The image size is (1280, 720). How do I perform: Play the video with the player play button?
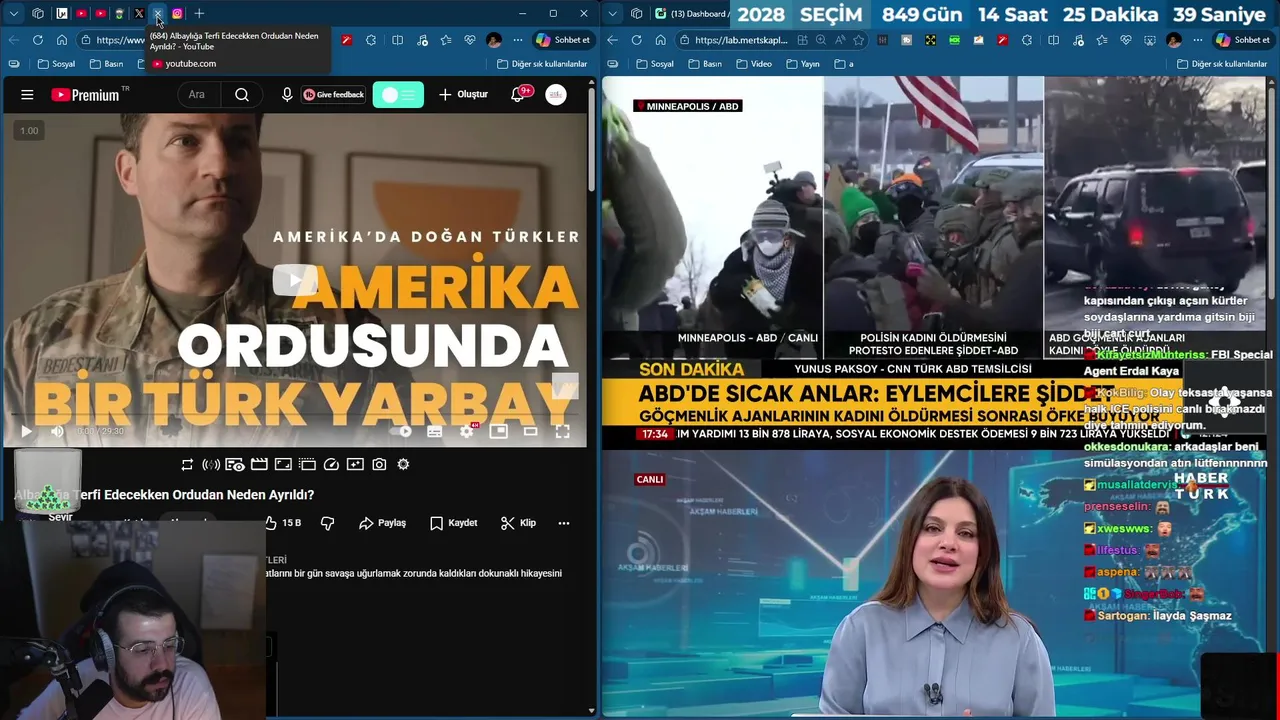pos(27,431)
